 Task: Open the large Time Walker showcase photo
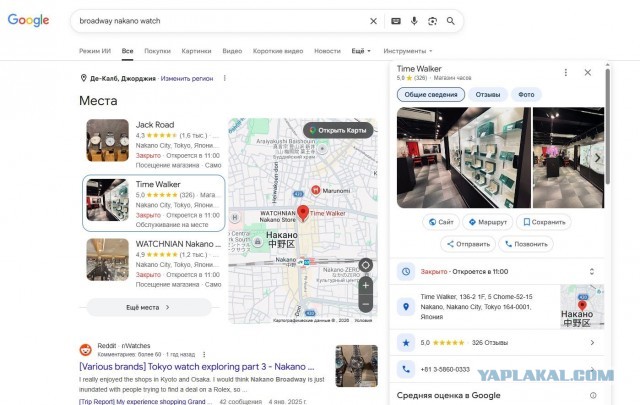coord(464,158)
